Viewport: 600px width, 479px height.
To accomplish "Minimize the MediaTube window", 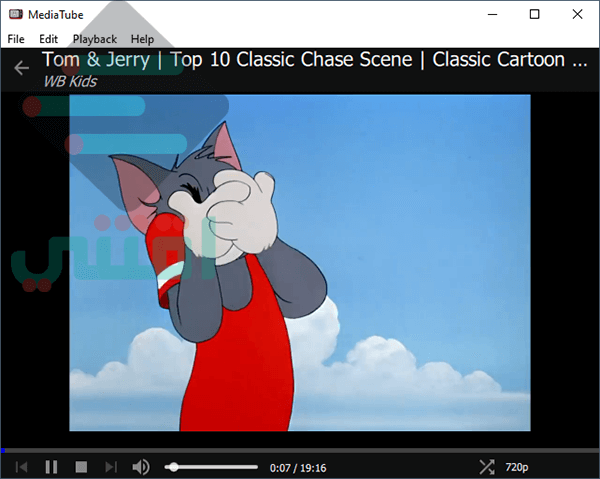I will (x=492, y=15).
